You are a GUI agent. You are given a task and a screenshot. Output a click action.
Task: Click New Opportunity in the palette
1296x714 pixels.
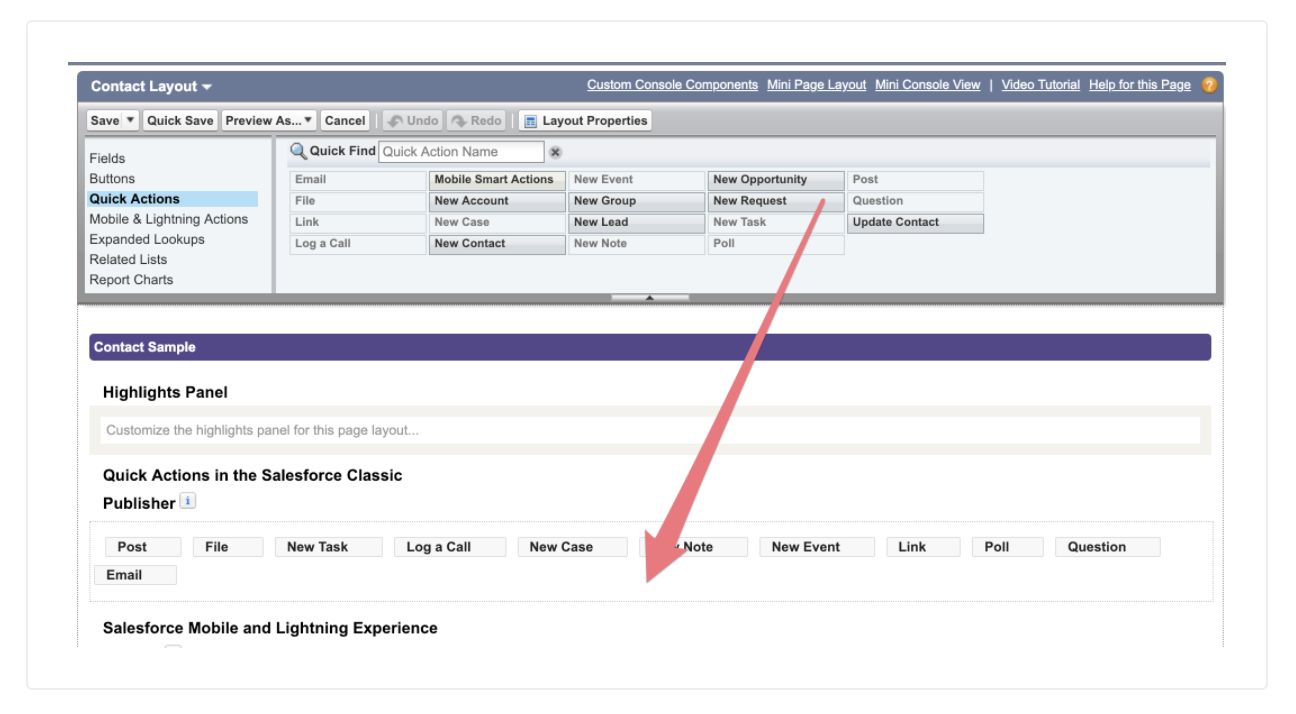(776, 180)
